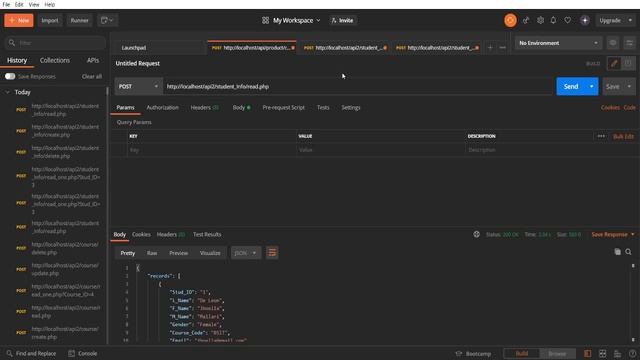
Task: Open the request Settings tab
Action: tap(351, 107)
